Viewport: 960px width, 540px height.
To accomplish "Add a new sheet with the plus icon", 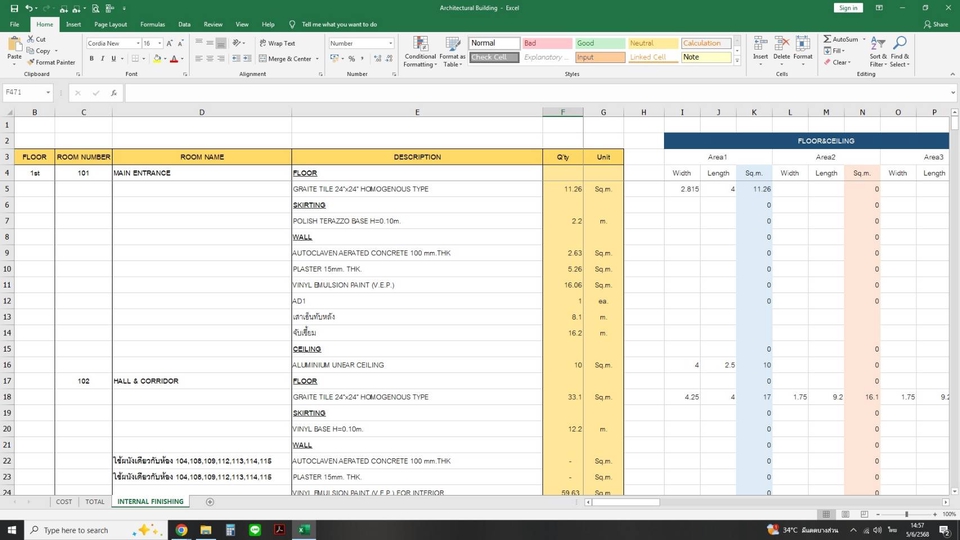I will (x=209, y=502).
